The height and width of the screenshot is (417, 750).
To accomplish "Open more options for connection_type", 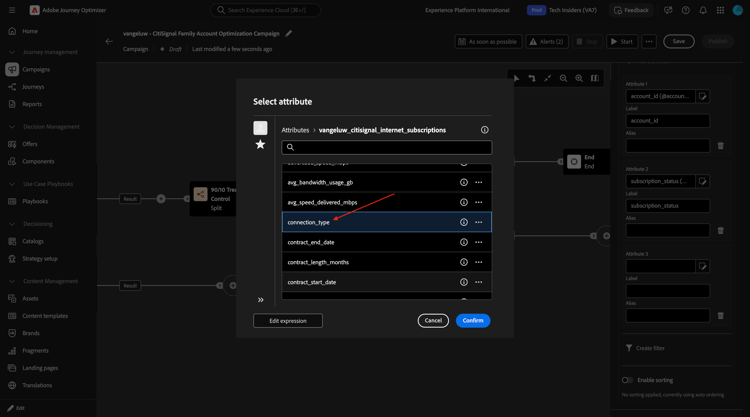I will [478, 222].
